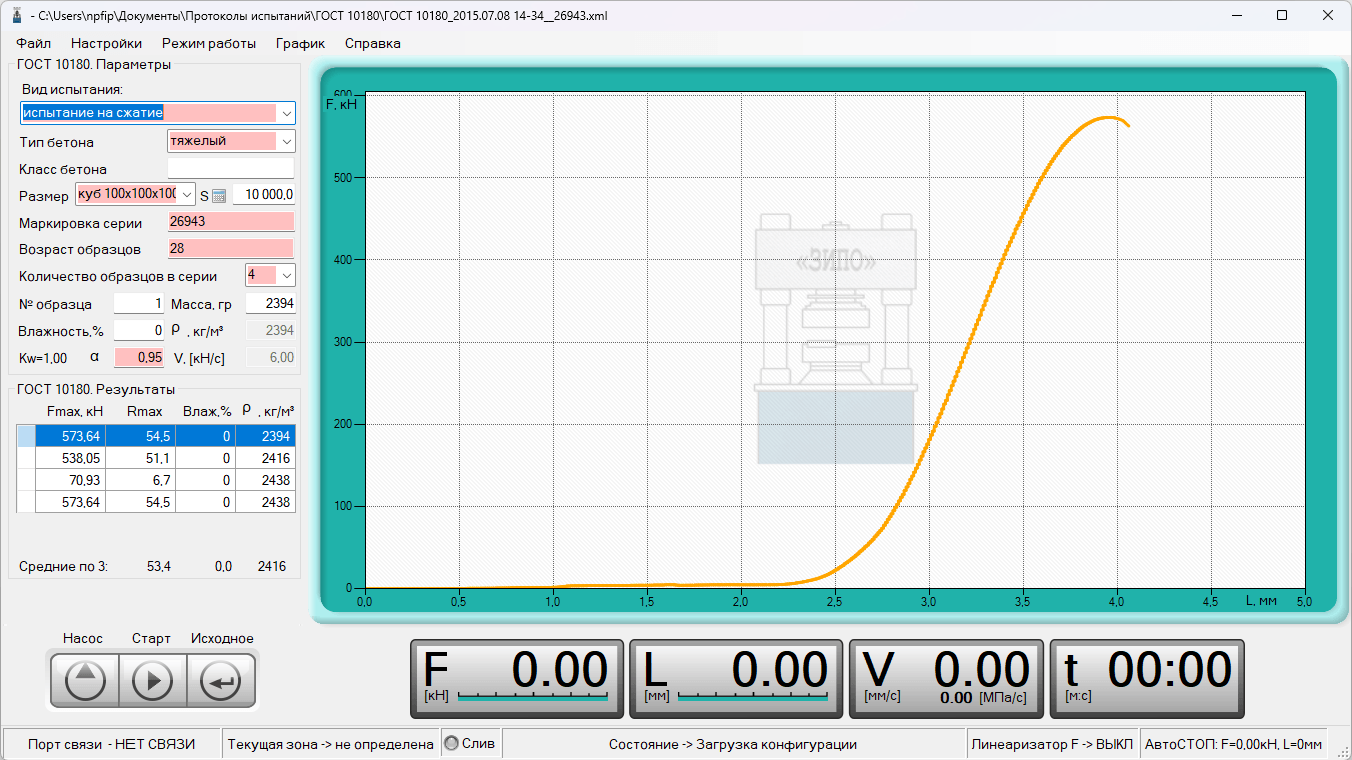Open the Настройки menu
This screenshot has height=760, width=1352.
(106, 43)
